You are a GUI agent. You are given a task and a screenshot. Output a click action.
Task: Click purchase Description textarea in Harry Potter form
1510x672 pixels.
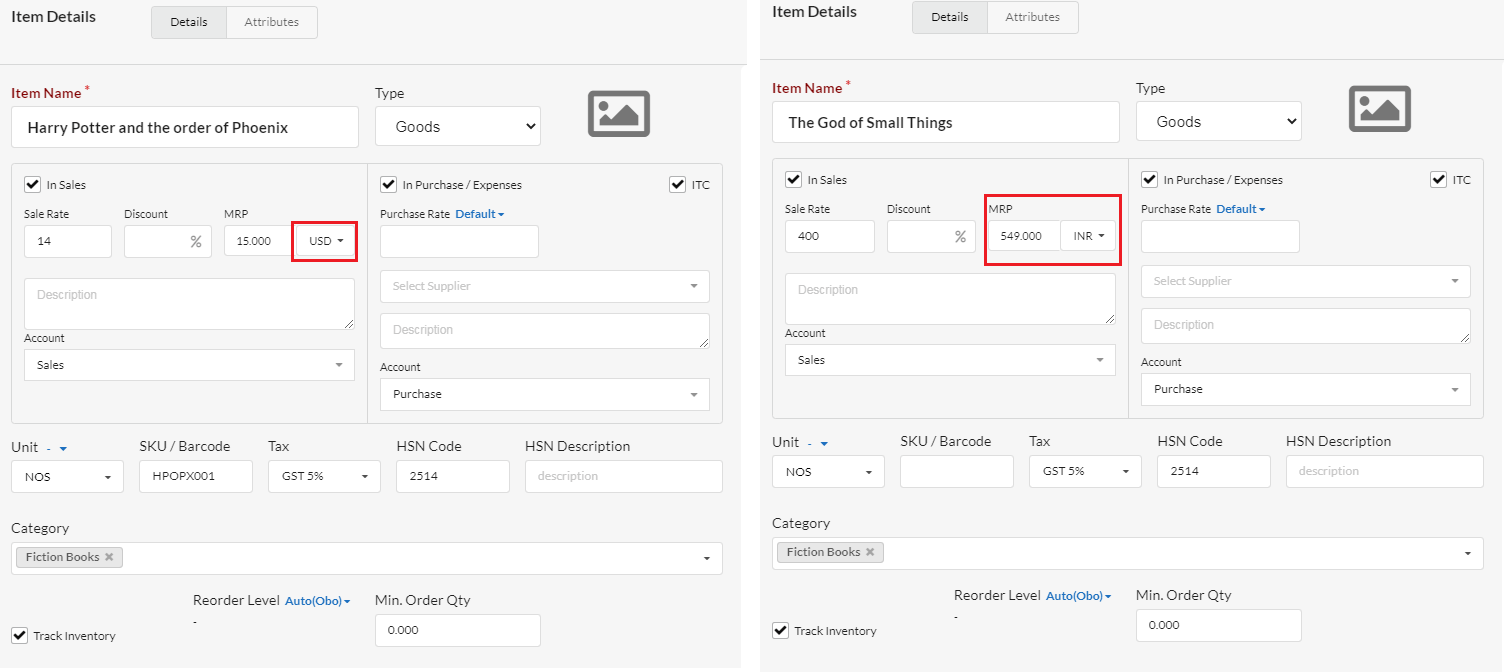pyautogui.click(x=545, y=331)
